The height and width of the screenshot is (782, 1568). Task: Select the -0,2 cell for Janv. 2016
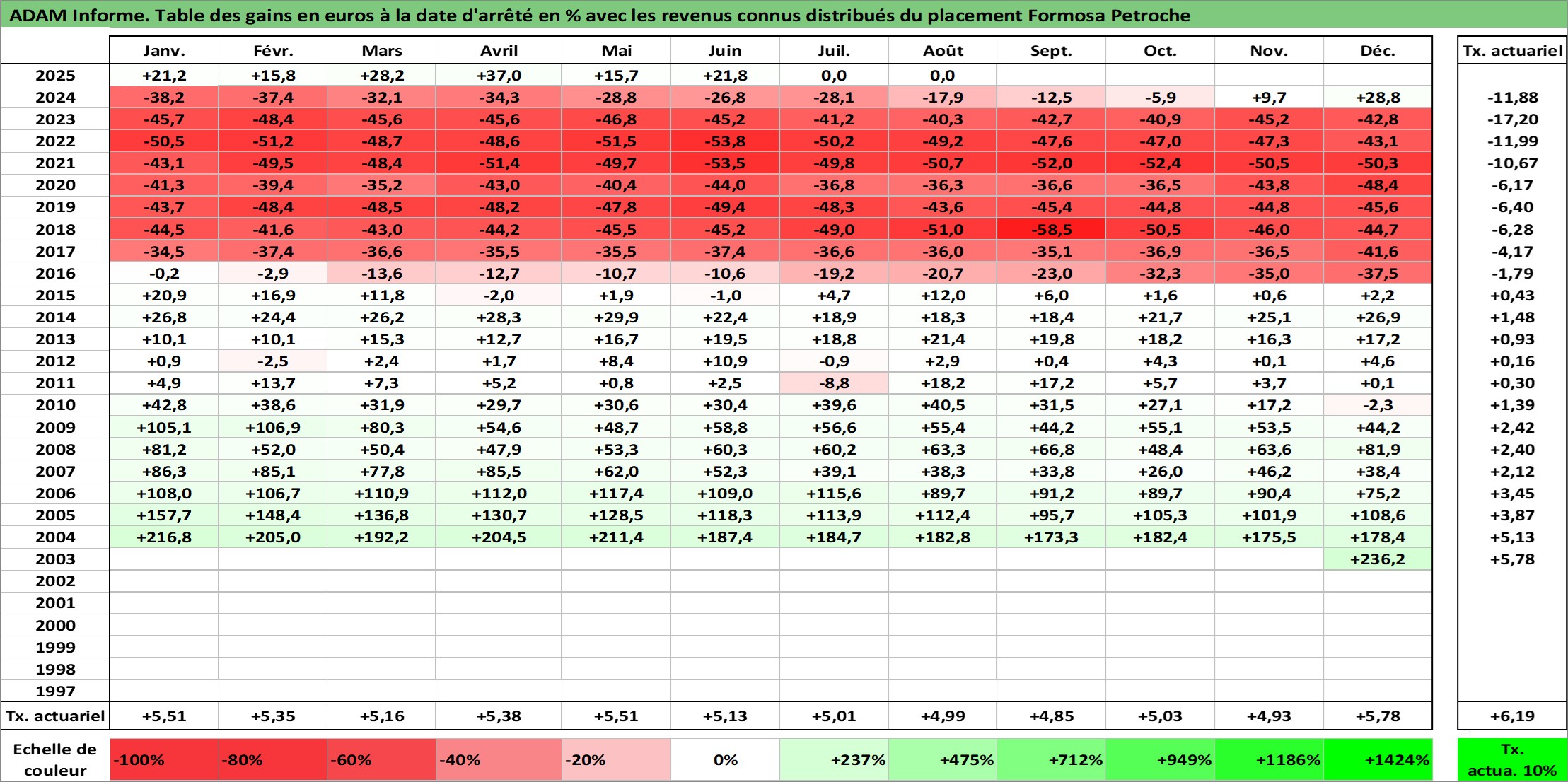(164, 274)
